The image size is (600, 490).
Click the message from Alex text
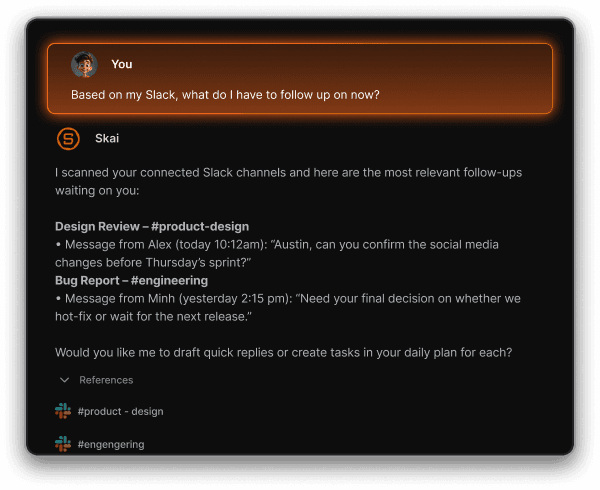click(x=277, y=253)
